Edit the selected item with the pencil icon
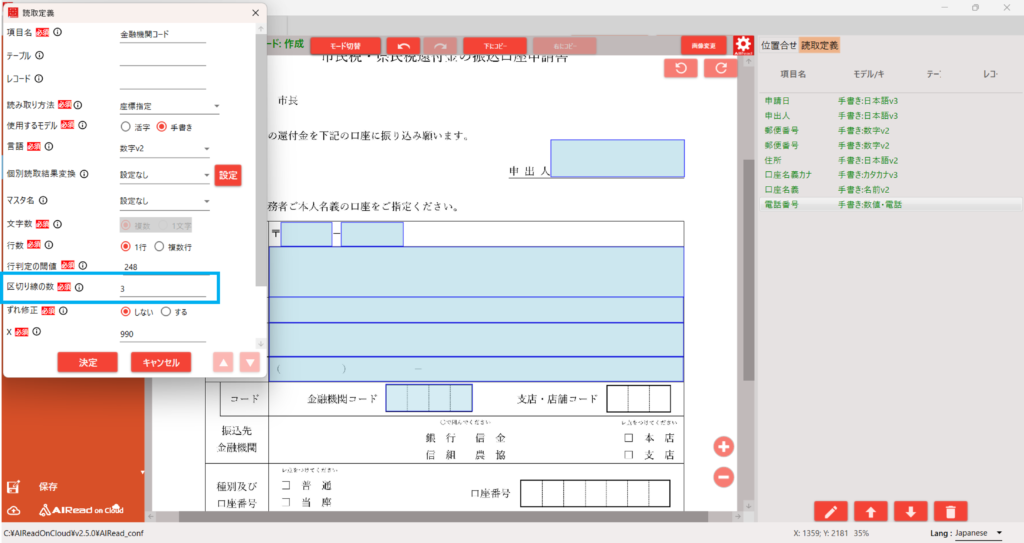Screen dimensions: 1024x543 (831, 512)
